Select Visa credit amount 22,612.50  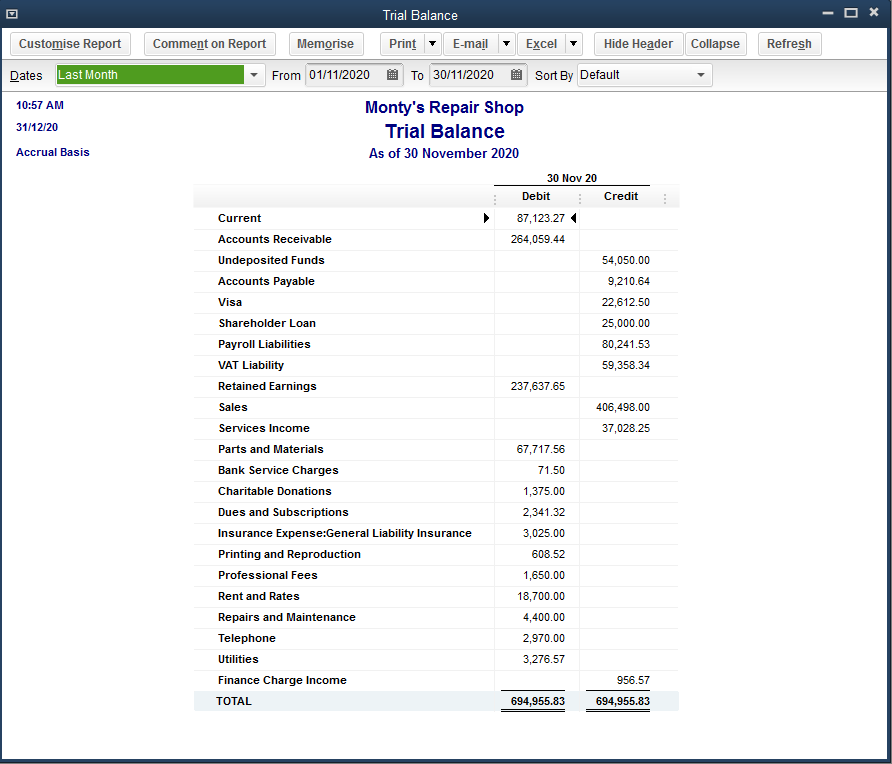pos(626,303)
